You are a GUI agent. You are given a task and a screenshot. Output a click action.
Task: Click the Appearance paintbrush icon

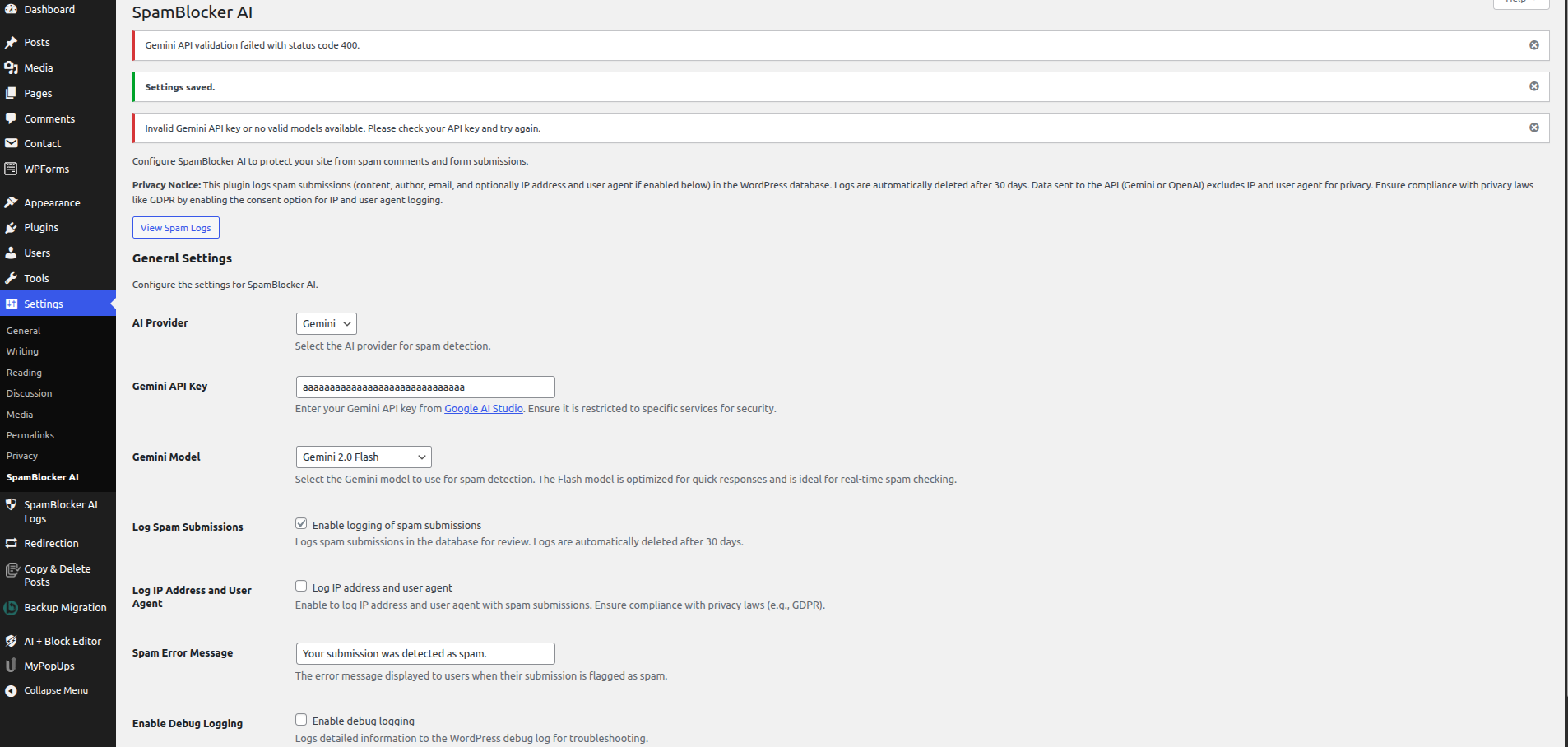11,203
